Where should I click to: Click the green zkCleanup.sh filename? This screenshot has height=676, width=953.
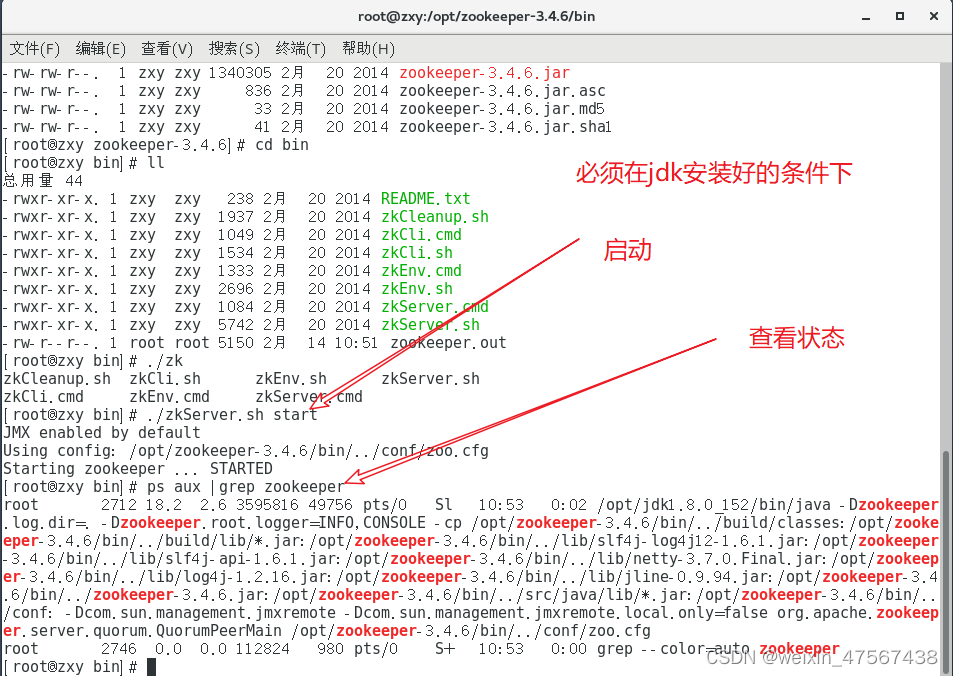435,217
